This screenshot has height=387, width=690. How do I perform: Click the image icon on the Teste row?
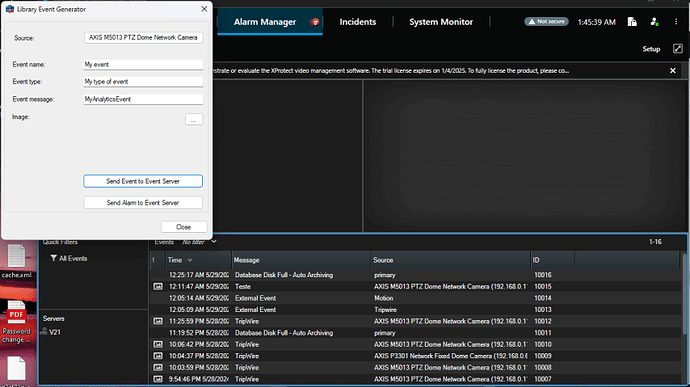158,287
